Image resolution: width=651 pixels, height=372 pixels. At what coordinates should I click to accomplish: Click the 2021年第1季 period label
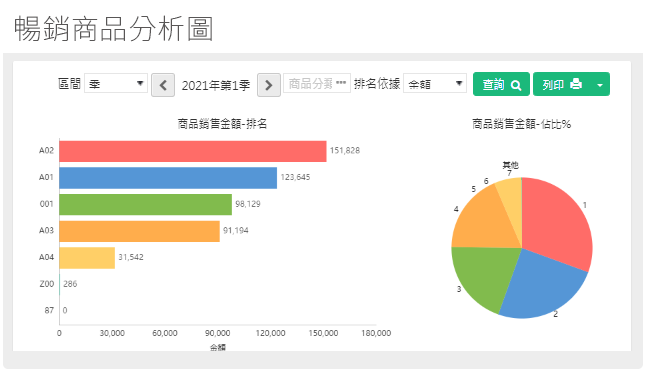coord(216,86)
